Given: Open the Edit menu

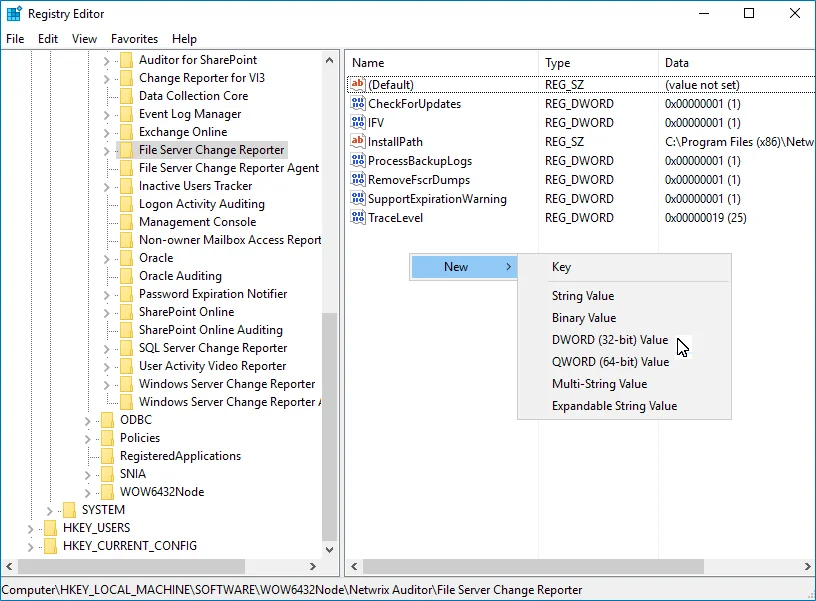Looking at the screenshot, I should pyautogui.click(x=48, y=39).
